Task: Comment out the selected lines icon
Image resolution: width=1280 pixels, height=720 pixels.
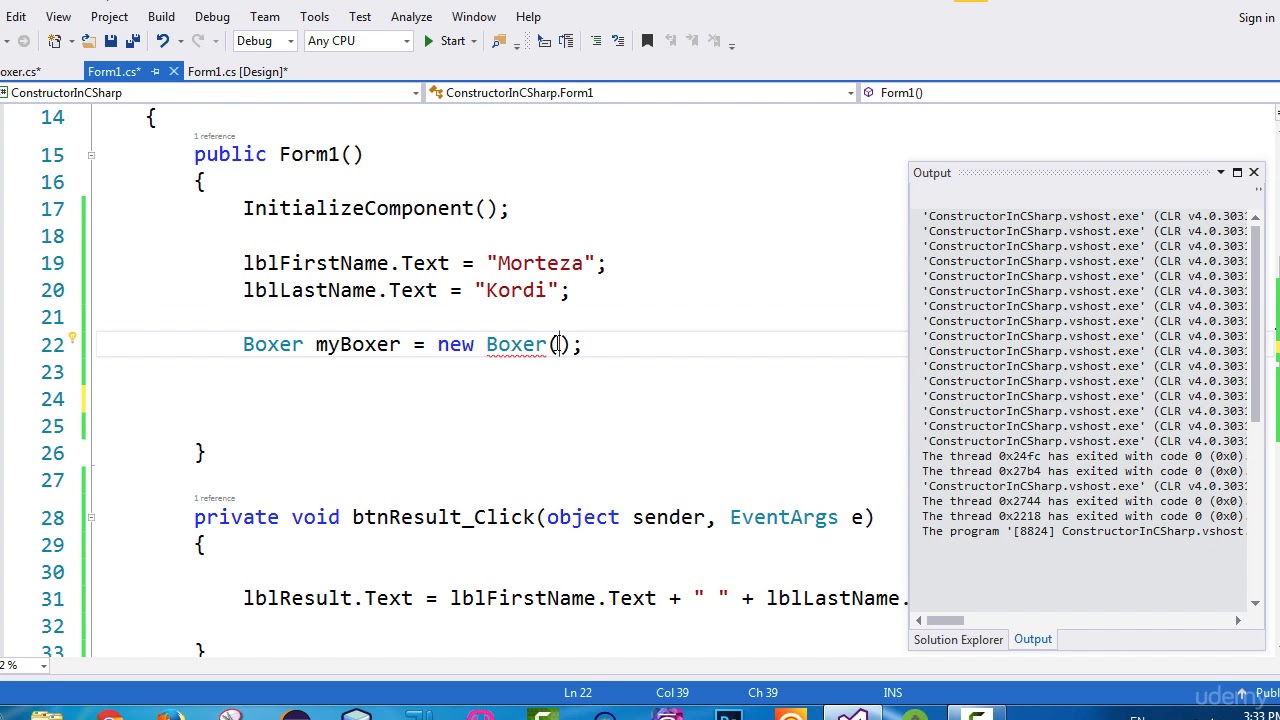Action: click(596, 41)
